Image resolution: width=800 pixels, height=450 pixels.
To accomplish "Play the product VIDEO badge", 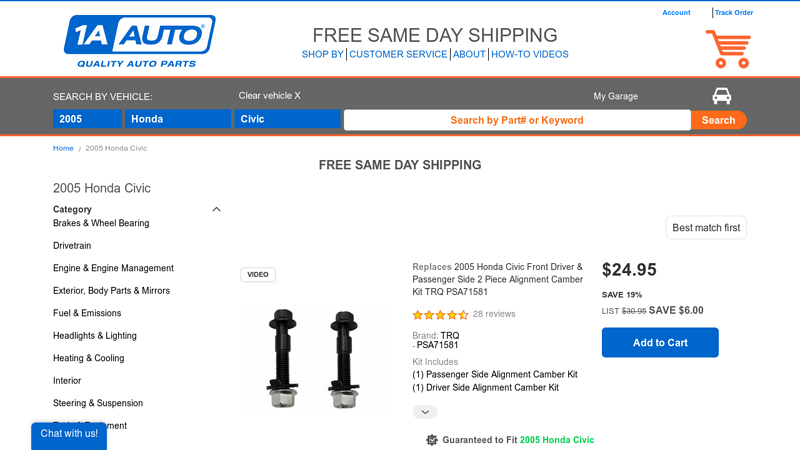I will 258,275.
